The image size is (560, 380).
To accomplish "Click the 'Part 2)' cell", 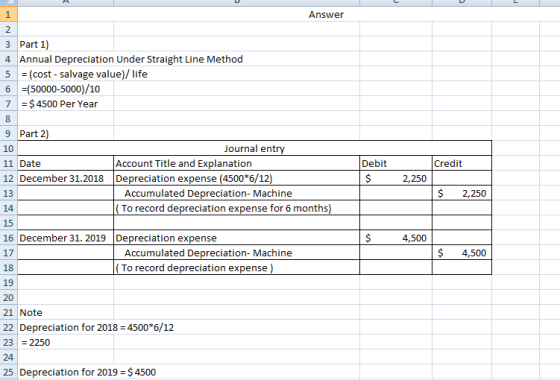I will click(65, 134).
